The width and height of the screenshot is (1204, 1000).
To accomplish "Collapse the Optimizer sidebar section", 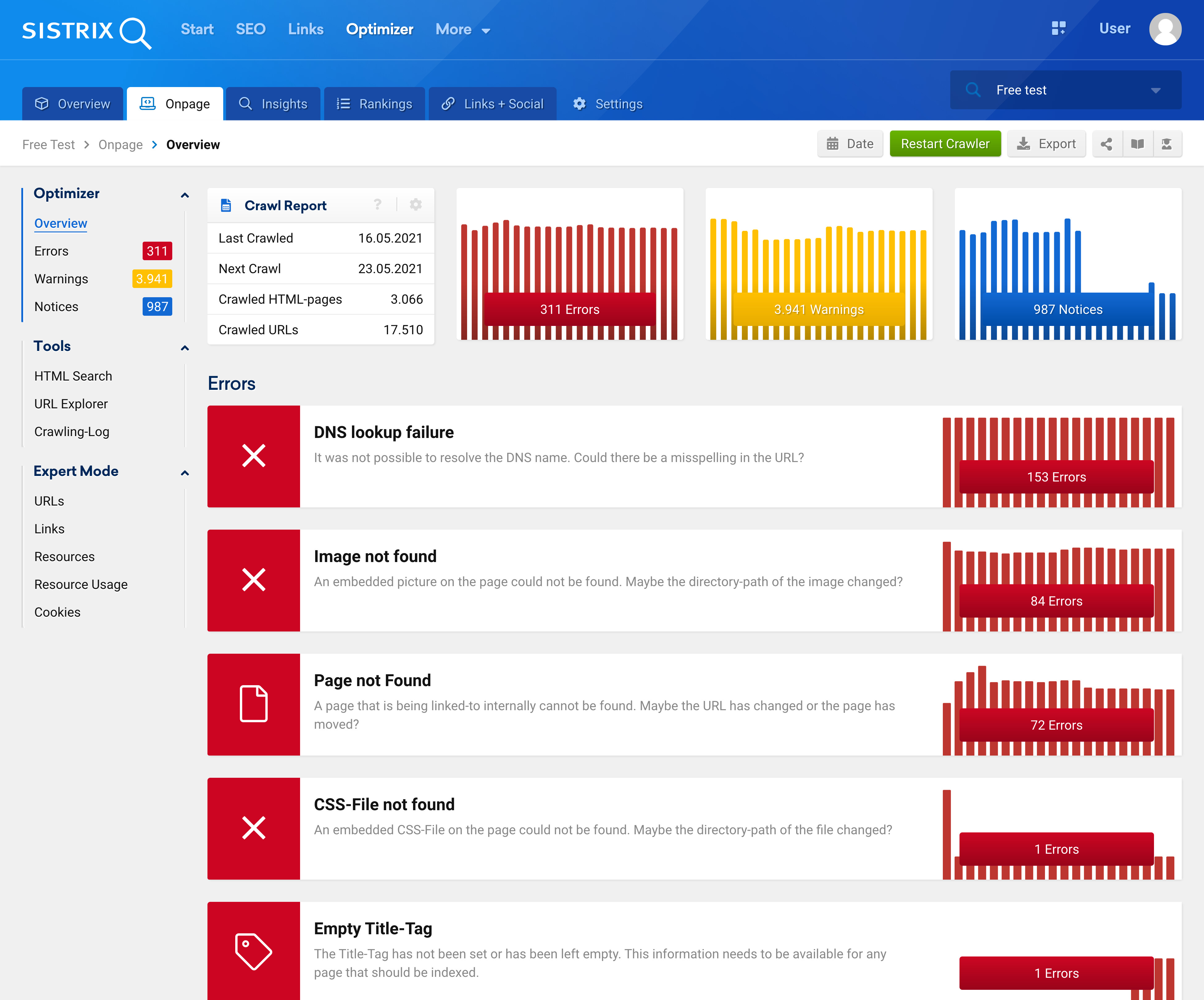I will point(185,195).
